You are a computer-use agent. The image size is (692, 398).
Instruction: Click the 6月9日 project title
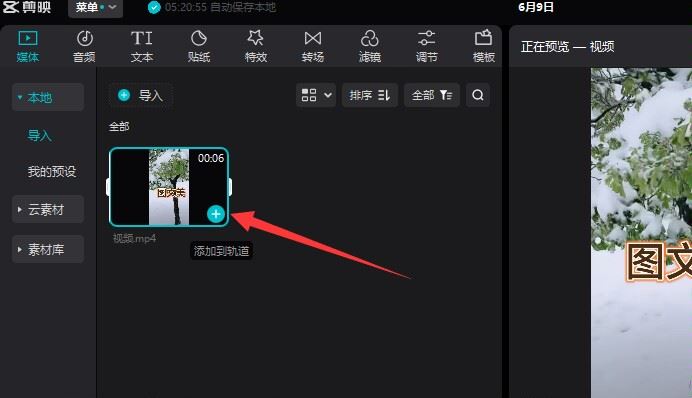click(x=536, y=7)
